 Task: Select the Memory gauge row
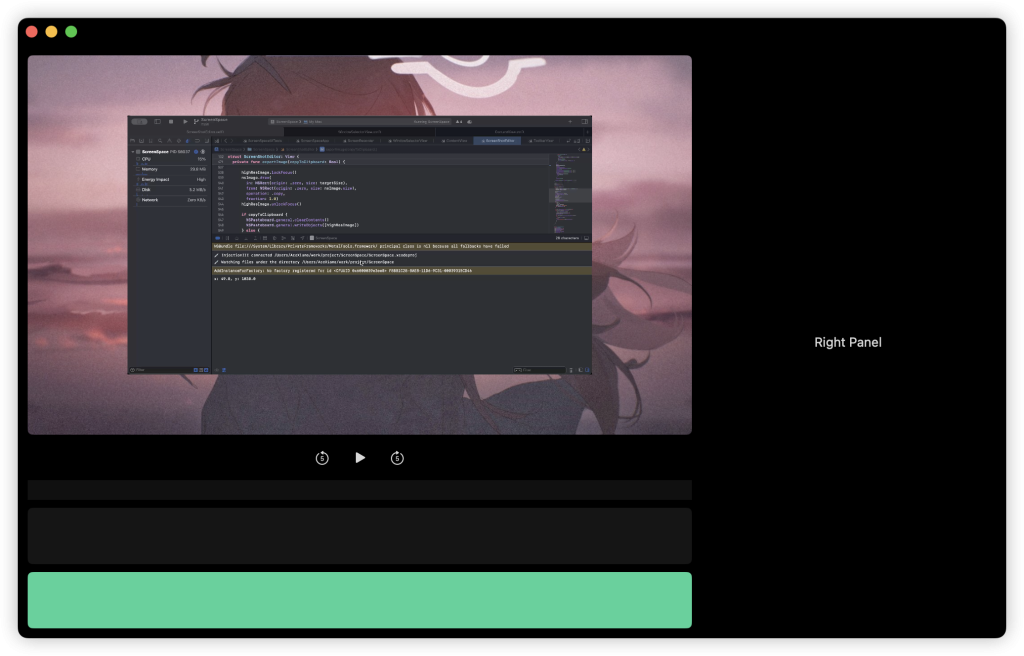(x=172, y=169)
